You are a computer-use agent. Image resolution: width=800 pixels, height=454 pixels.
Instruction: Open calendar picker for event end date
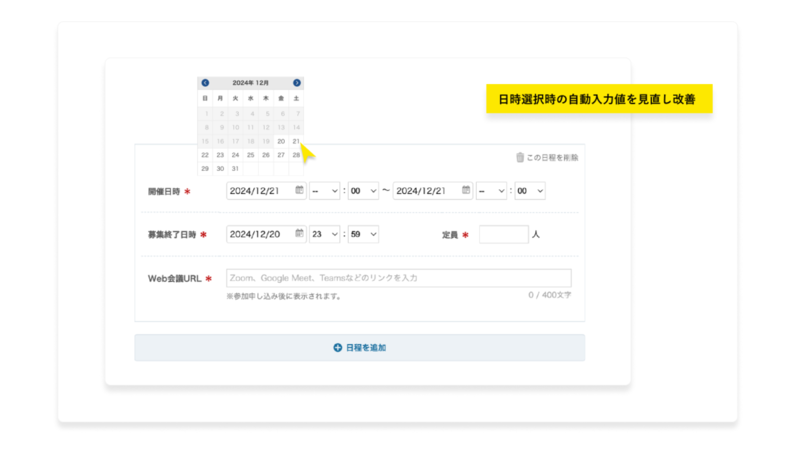466,190
